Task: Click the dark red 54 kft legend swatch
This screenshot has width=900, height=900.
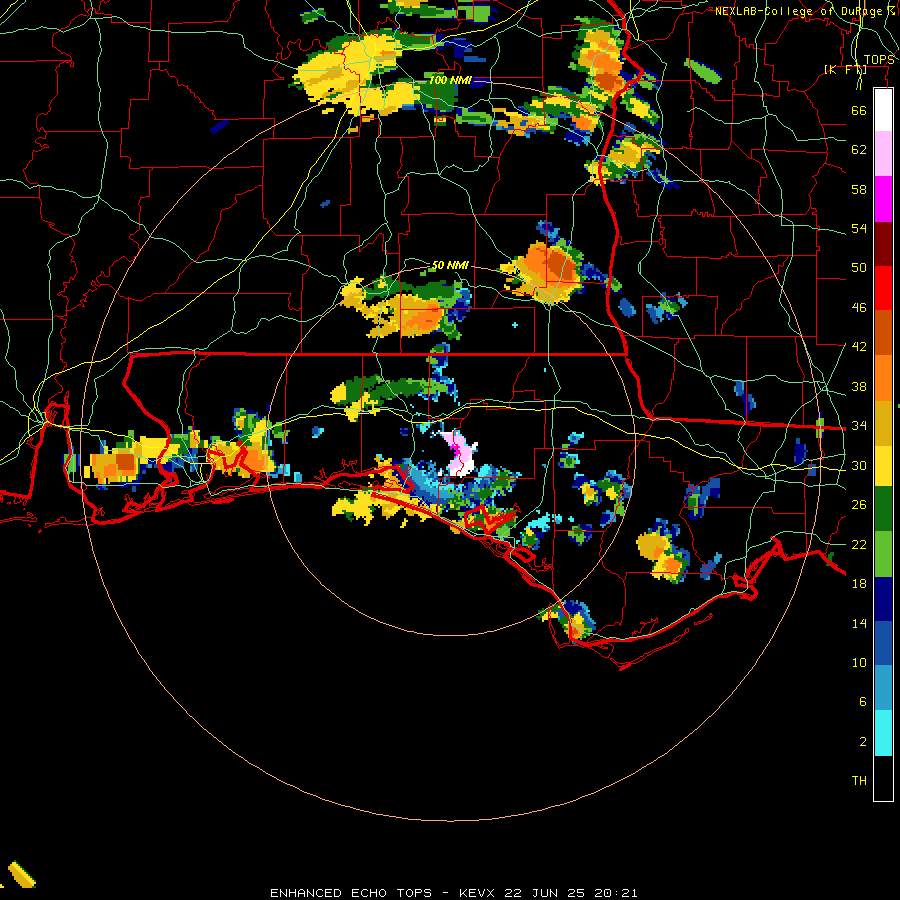Action: pyautogui.click(x=883, y=243)
